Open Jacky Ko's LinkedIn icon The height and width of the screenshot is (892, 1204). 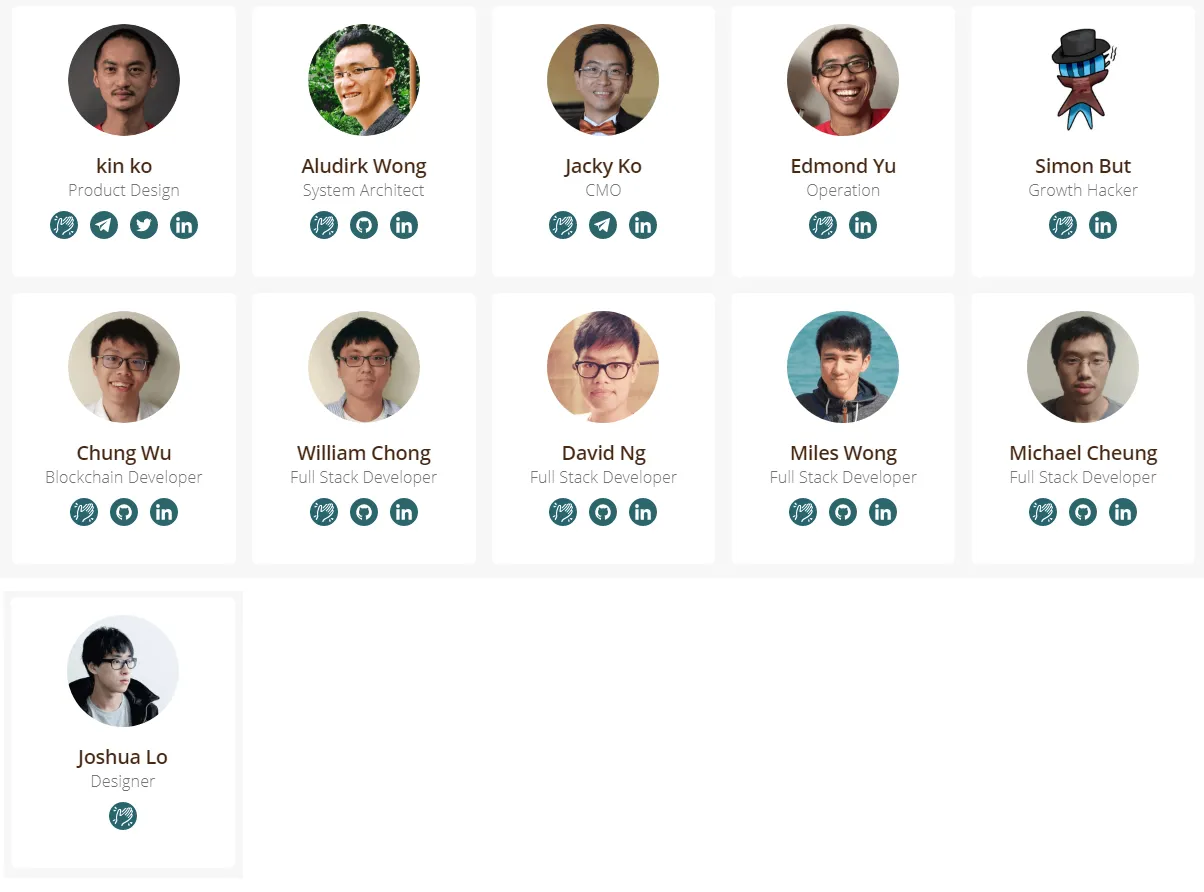tap(643, 225)
